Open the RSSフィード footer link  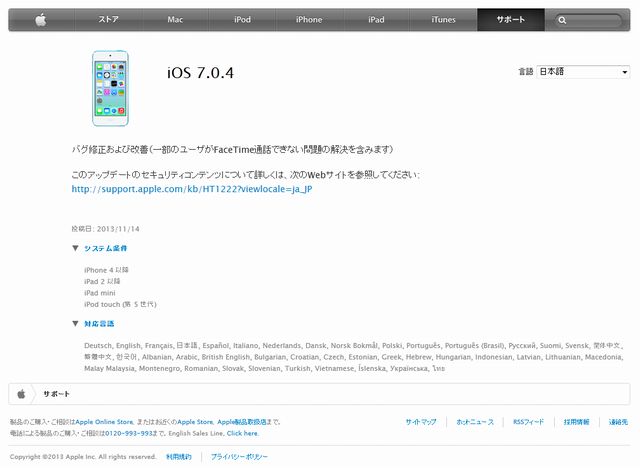529,422
